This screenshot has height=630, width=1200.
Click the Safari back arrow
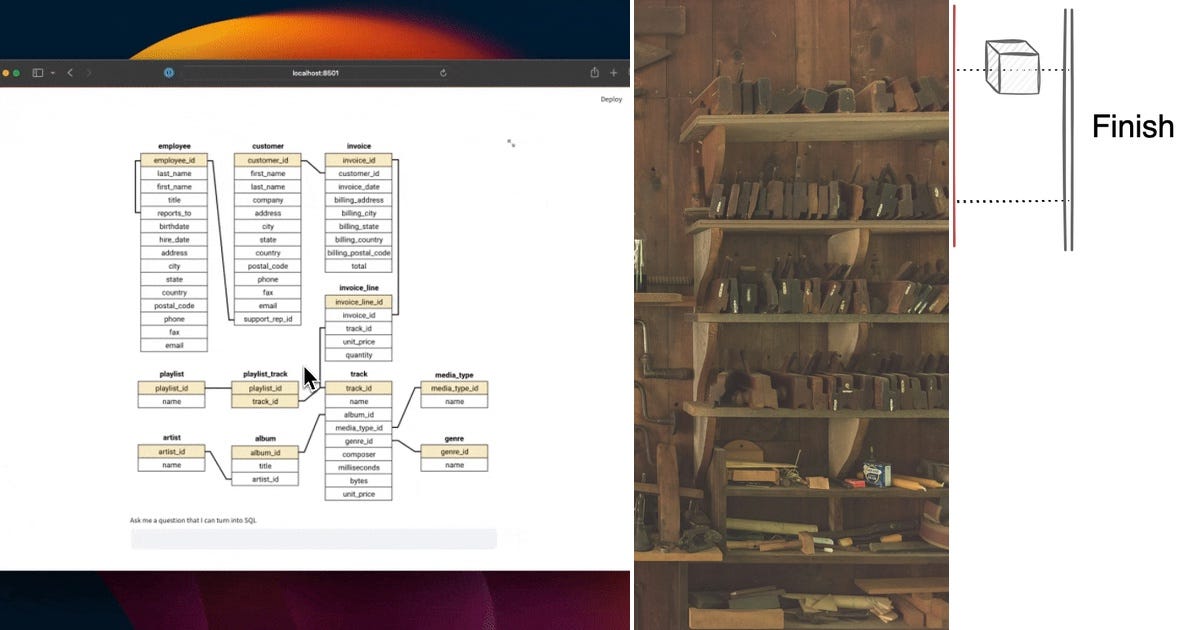tap(69, 72)
